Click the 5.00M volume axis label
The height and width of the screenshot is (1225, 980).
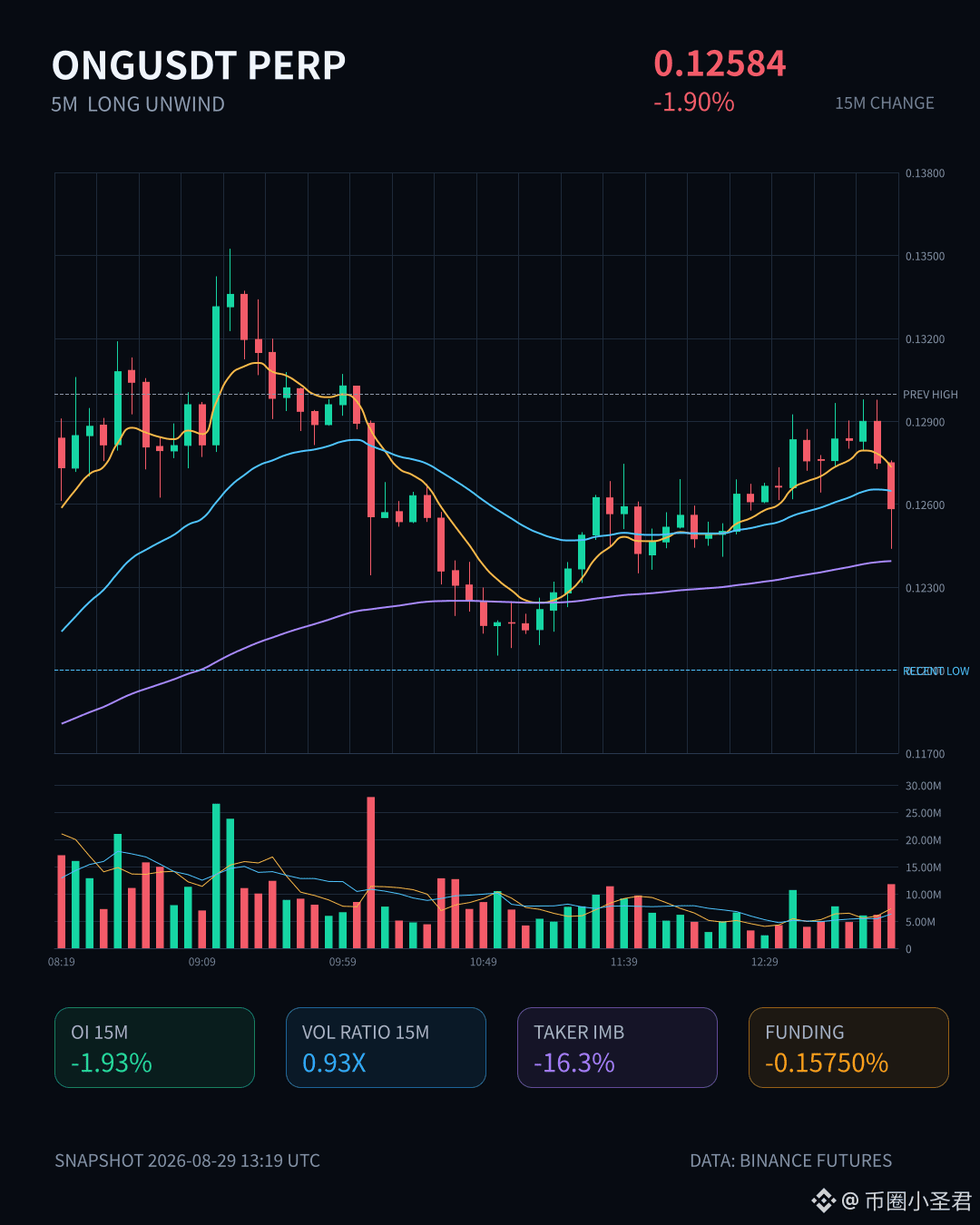point(921,922)
